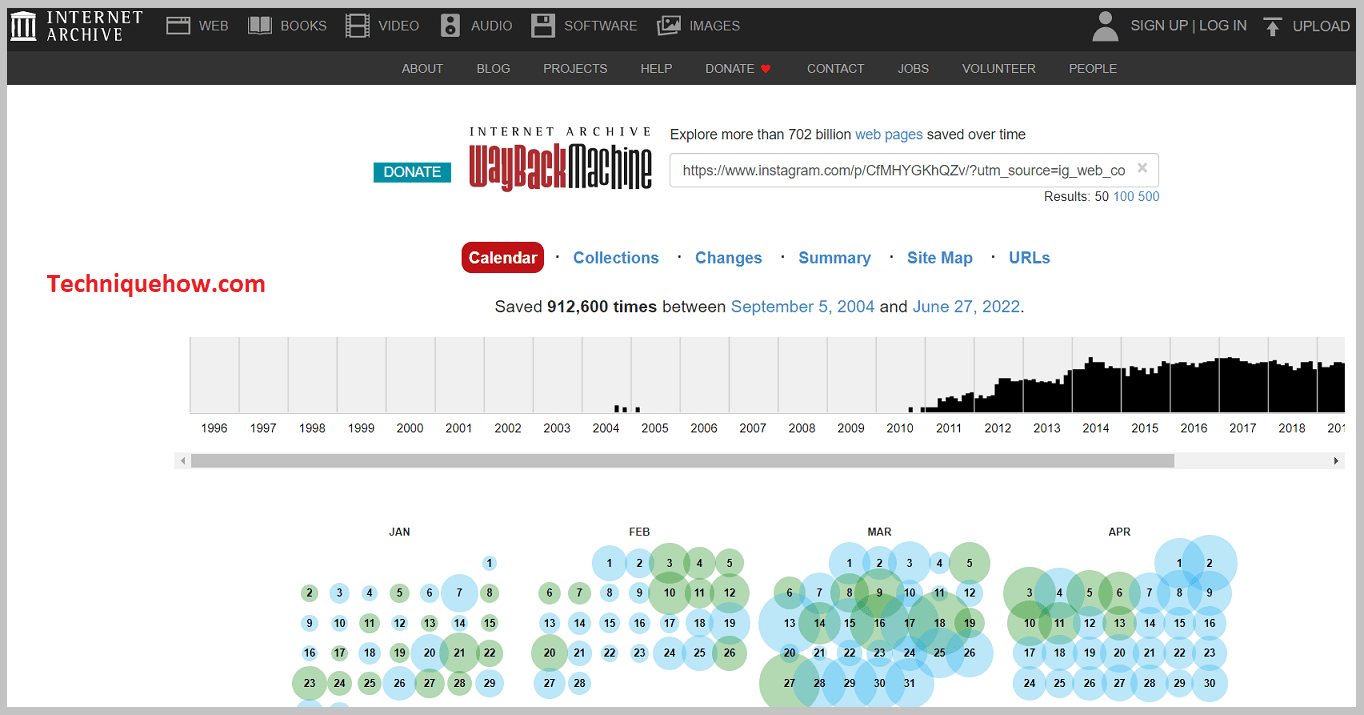Screen dimensions: 1364x715
Task: Click the horizontal timeline scrollbar thumb
Action: [682, 461]
